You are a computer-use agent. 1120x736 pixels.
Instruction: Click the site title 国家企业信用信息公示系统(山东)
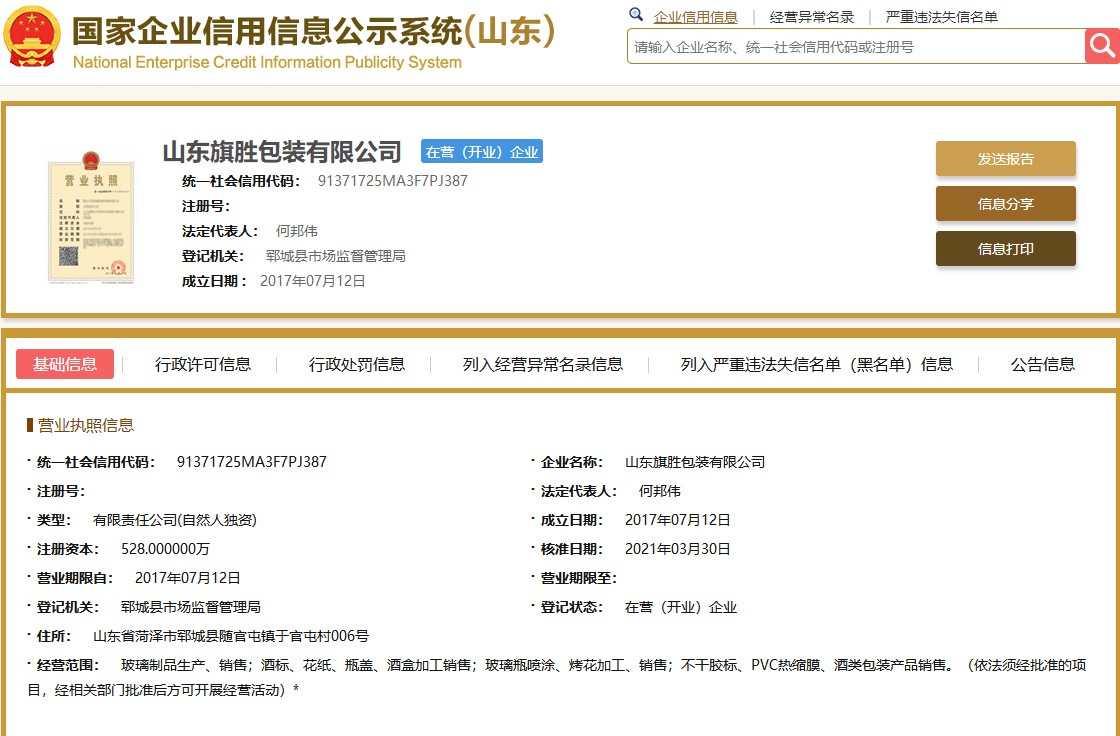pyautogui.click(x=313, y=31)
